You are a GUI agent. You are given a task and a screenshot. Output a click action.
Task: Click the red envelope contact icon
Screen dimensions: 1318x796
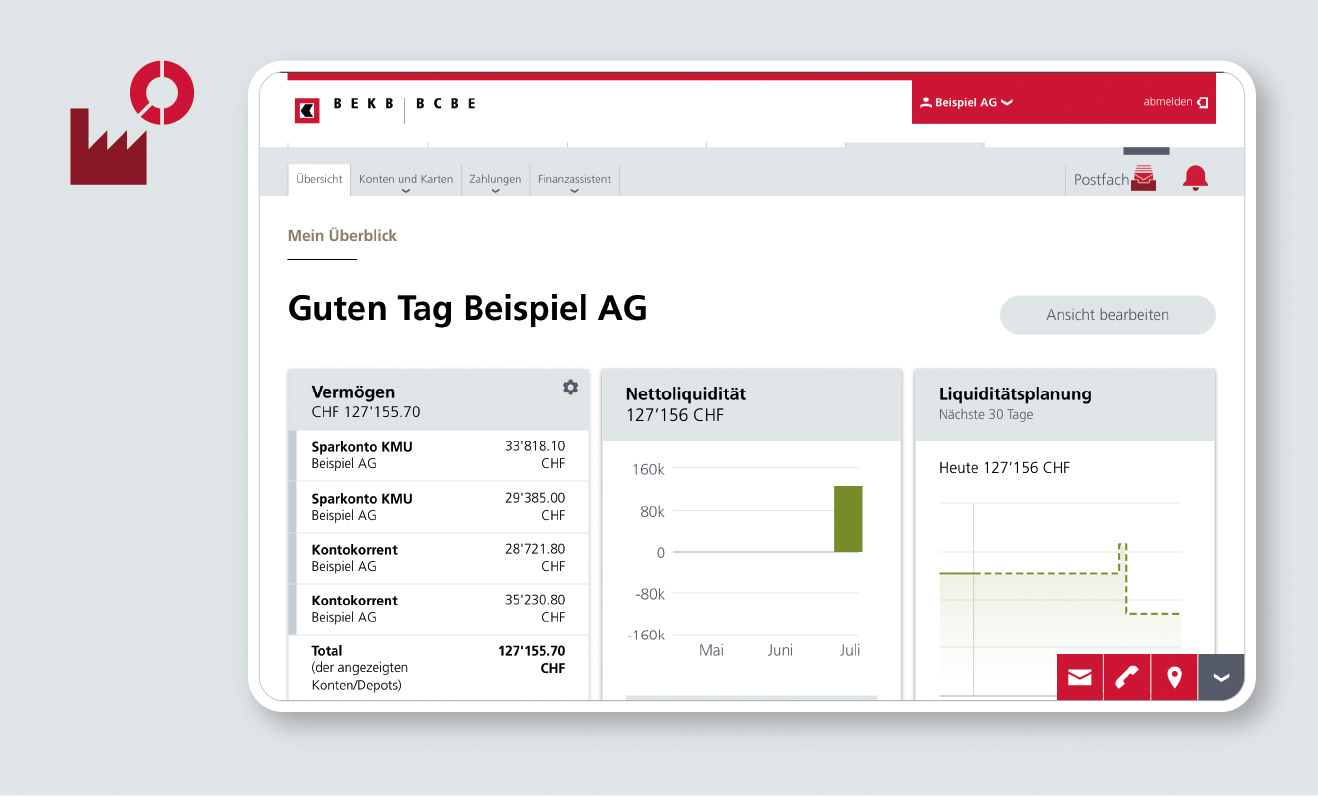tap(1080, 677)
